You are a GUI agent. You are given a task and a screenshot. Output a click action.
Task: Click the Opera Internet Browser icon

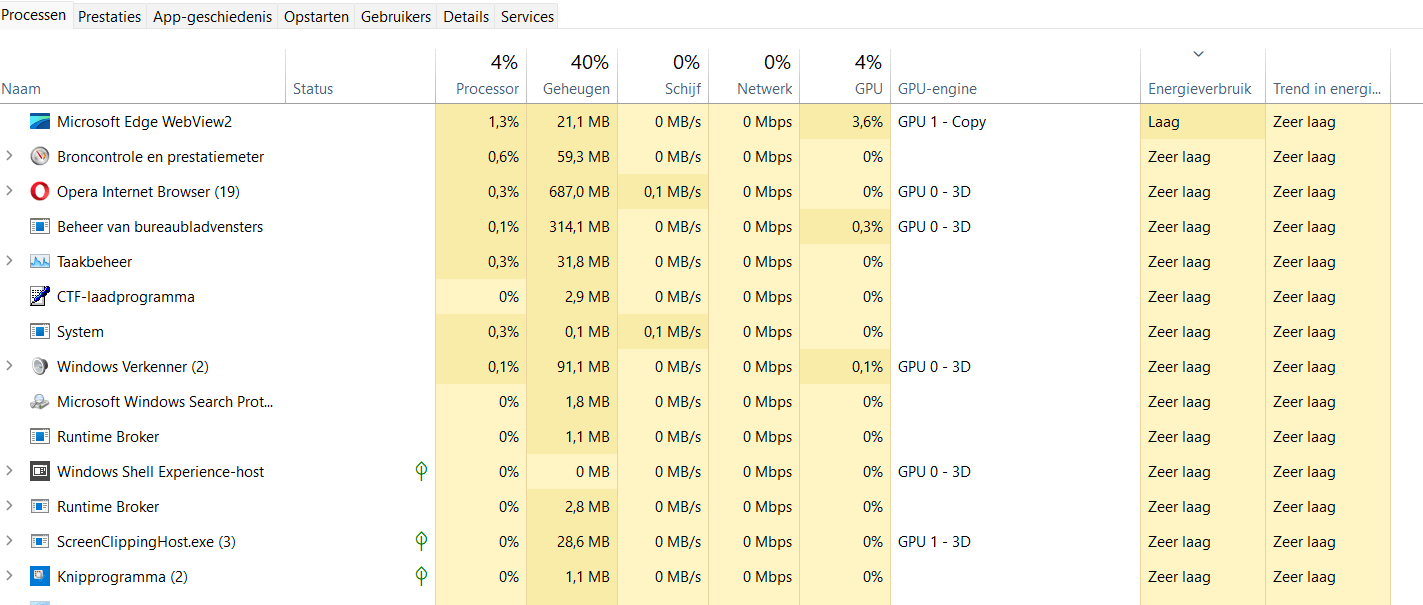39,192
